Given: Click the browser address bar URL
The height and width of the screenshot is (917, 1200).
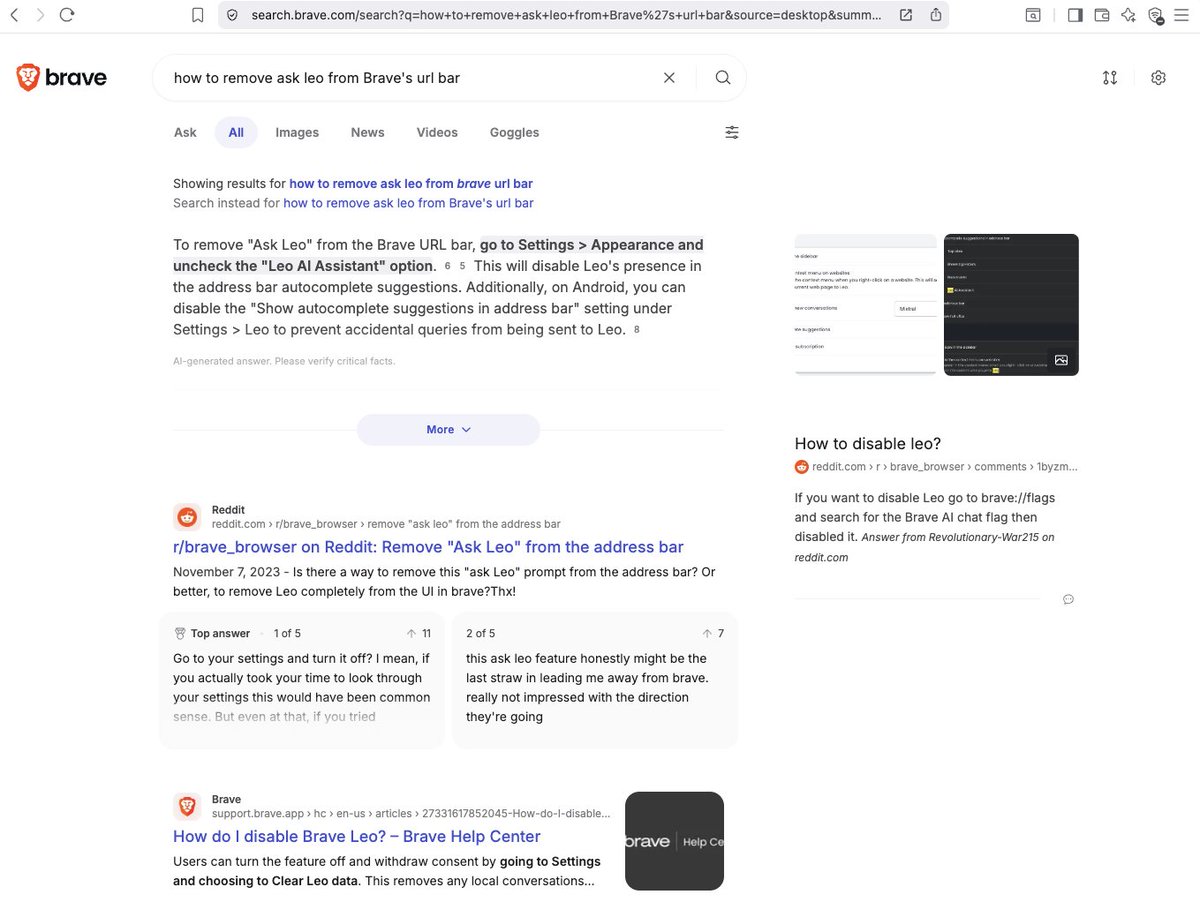Looking at the screenshot, I should [x=566, y=15].
